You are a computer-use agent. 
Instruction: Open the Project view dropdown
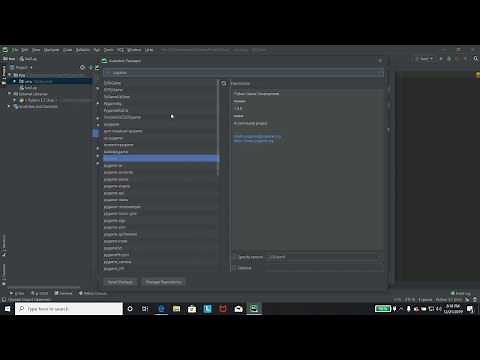pyautogui.click(x=22, y=68)
